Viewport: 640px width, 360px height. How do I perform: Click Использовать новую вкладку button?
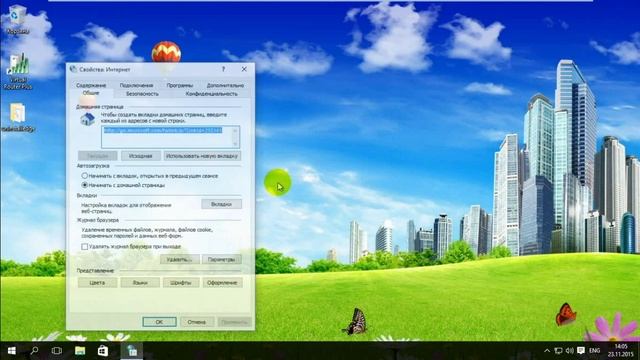pyautogui.click(x=202, y=156)
